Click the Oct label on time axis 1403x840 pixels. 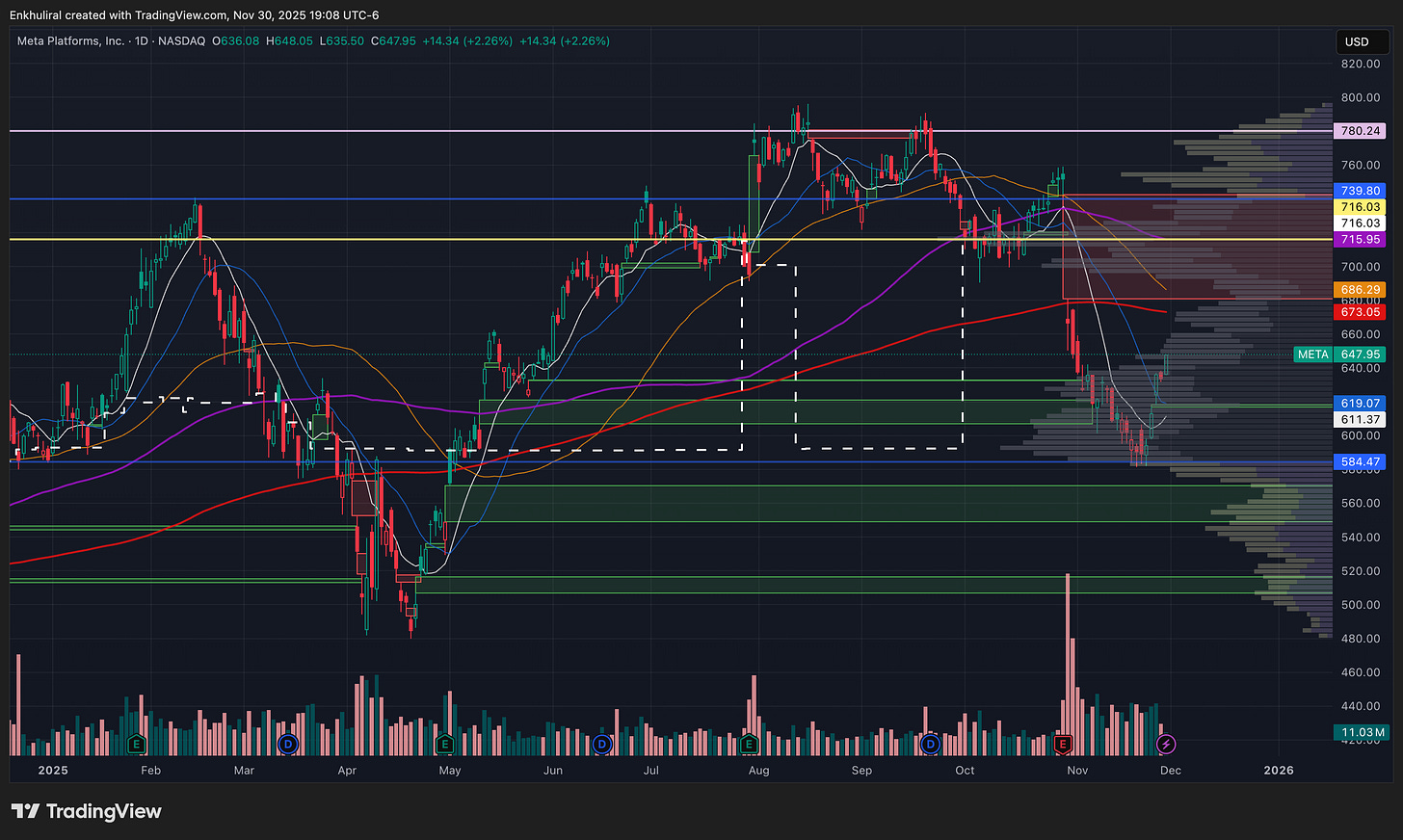pyautogui.click(x=965, y=771)
